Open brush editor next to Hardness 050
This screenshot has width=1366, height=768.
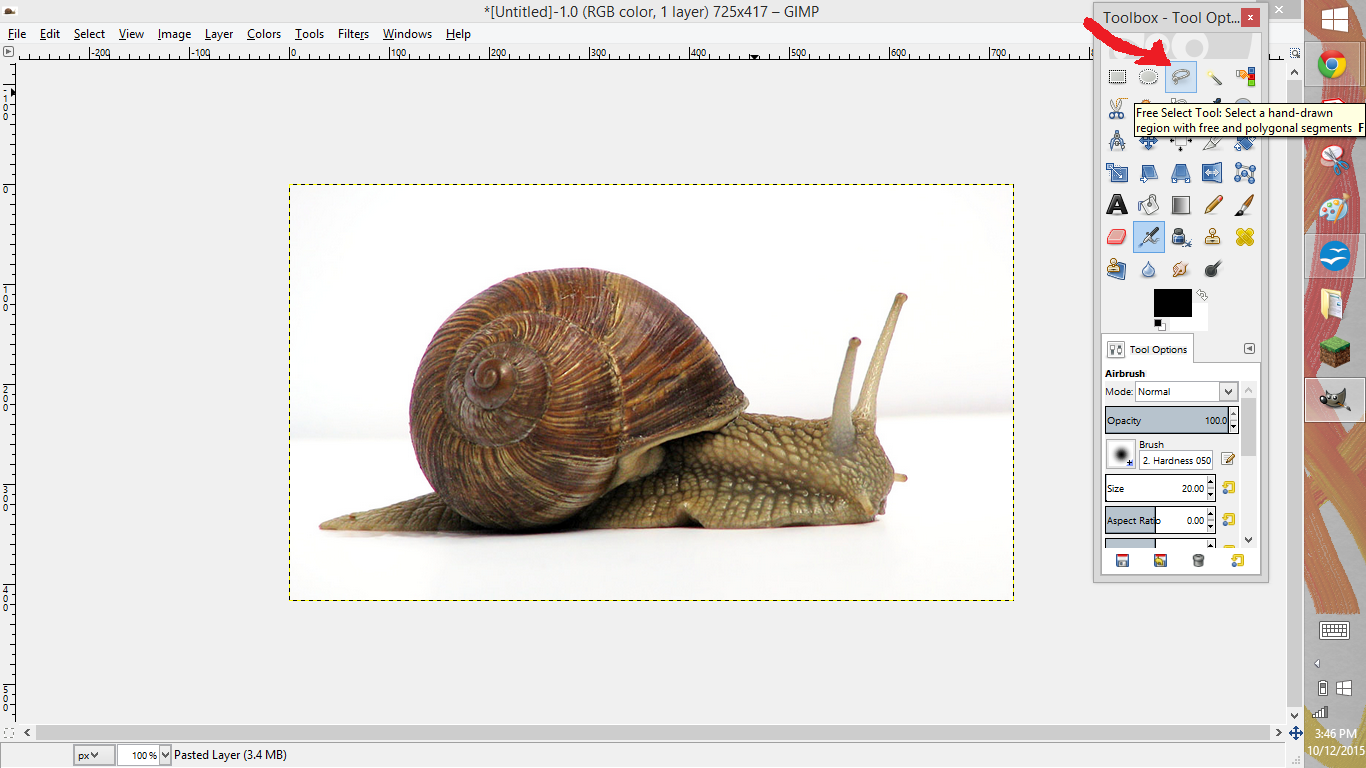(1228, 459)
